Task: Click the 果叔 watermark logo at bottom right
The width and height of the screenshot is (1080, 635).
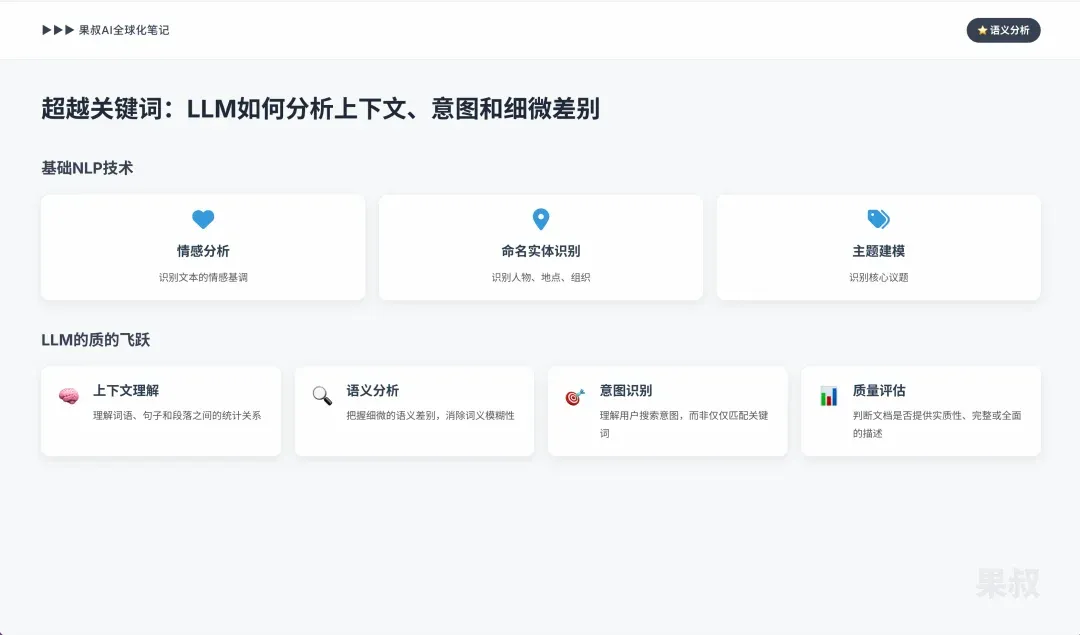Action: (x=1007, y=583)
